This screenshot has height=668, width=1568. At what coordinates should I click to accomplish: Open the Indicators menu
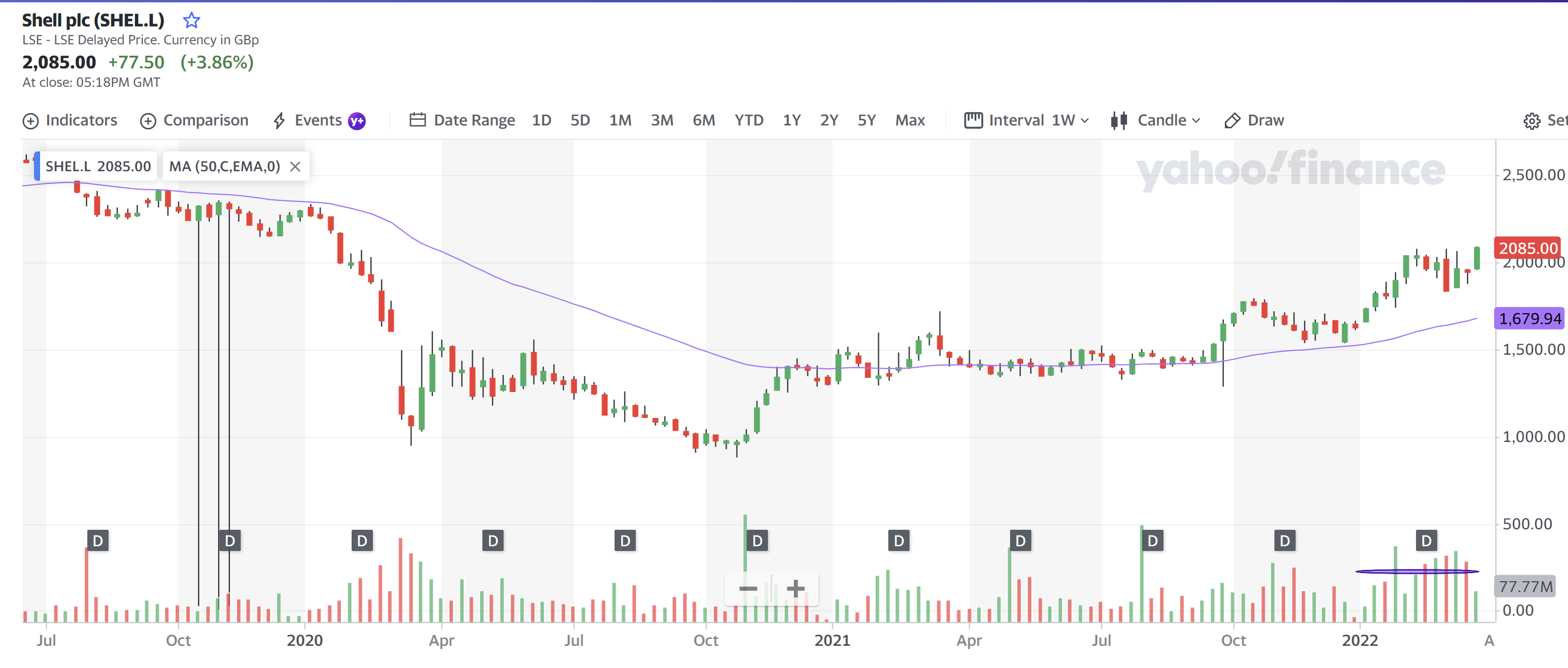click(70, 120)
